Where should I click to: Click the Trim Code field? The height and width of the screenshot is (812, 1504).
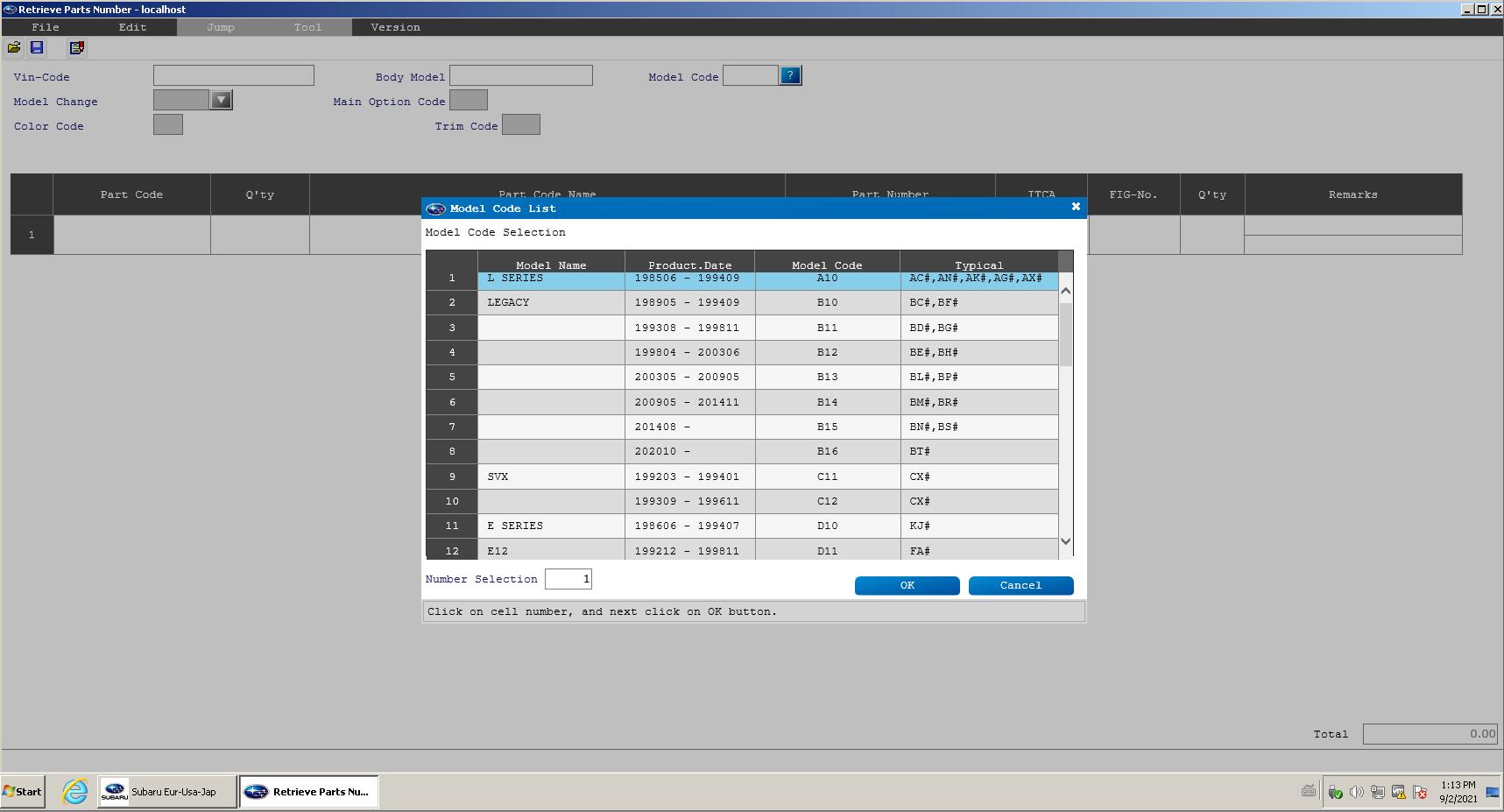521,124
